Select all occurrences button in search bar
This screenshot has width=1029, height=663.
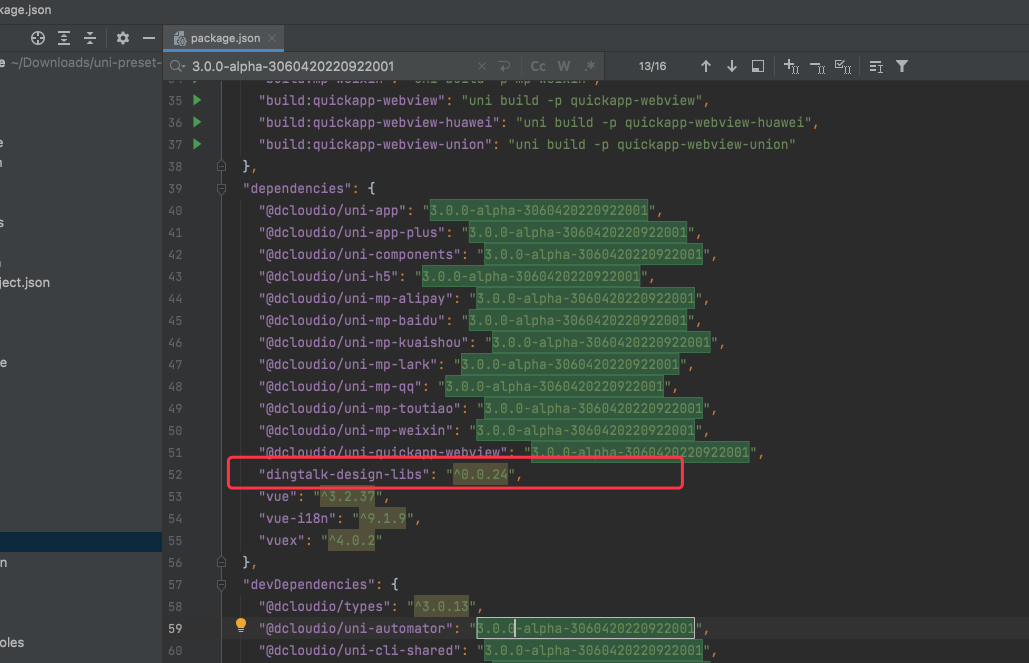point(842,66)
